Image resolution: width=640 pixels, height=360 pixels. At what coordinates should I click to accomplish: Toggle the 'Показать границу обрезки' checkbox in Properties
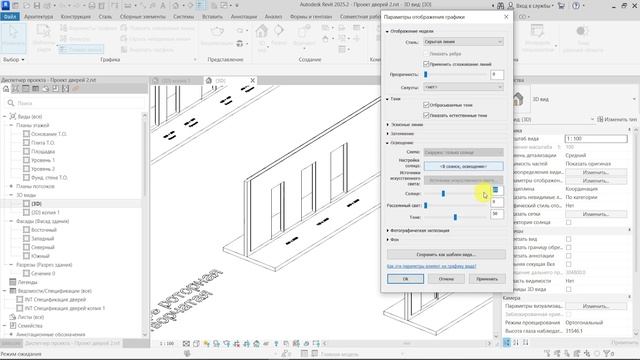569,247
